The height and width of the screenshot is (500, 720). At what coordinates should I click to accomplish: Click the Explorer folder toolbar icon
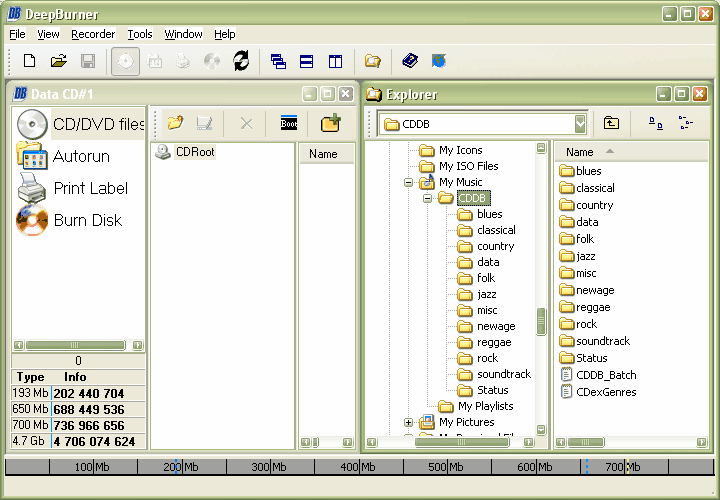point(372,61)
